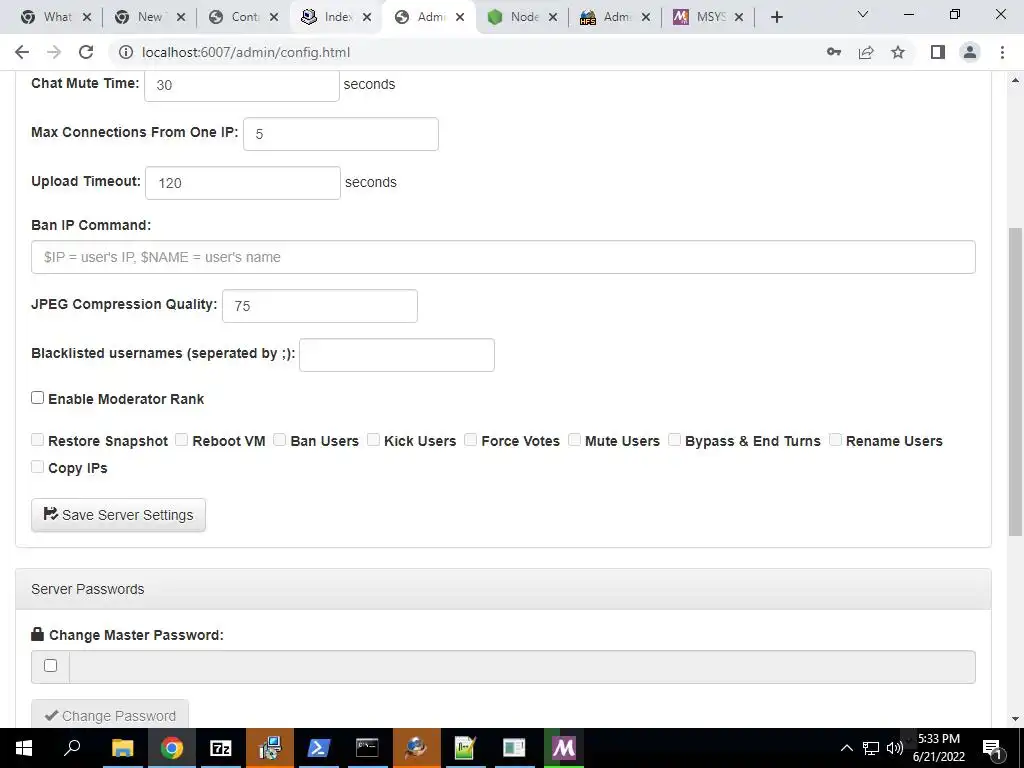Toggle the Chrome side panel

(938, 52)
